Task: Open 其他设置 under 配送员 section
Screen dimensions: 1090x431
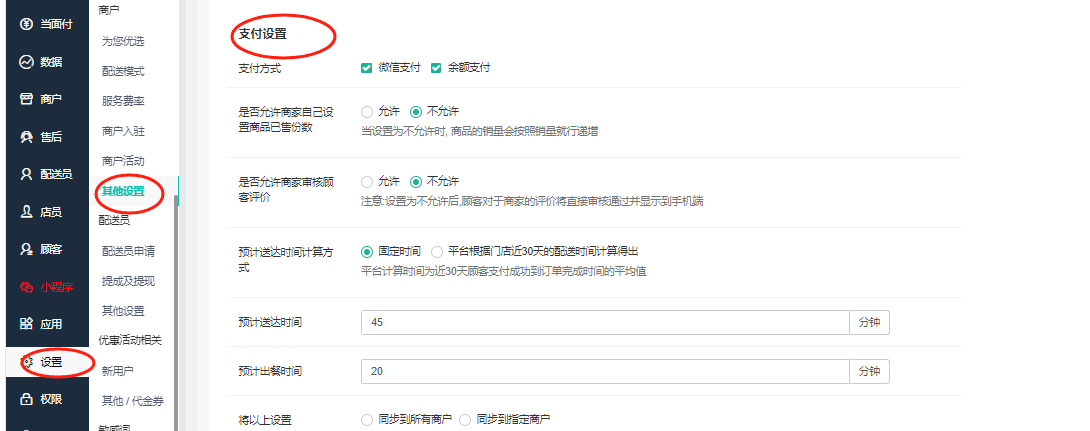Action: (x=123, y=311)
